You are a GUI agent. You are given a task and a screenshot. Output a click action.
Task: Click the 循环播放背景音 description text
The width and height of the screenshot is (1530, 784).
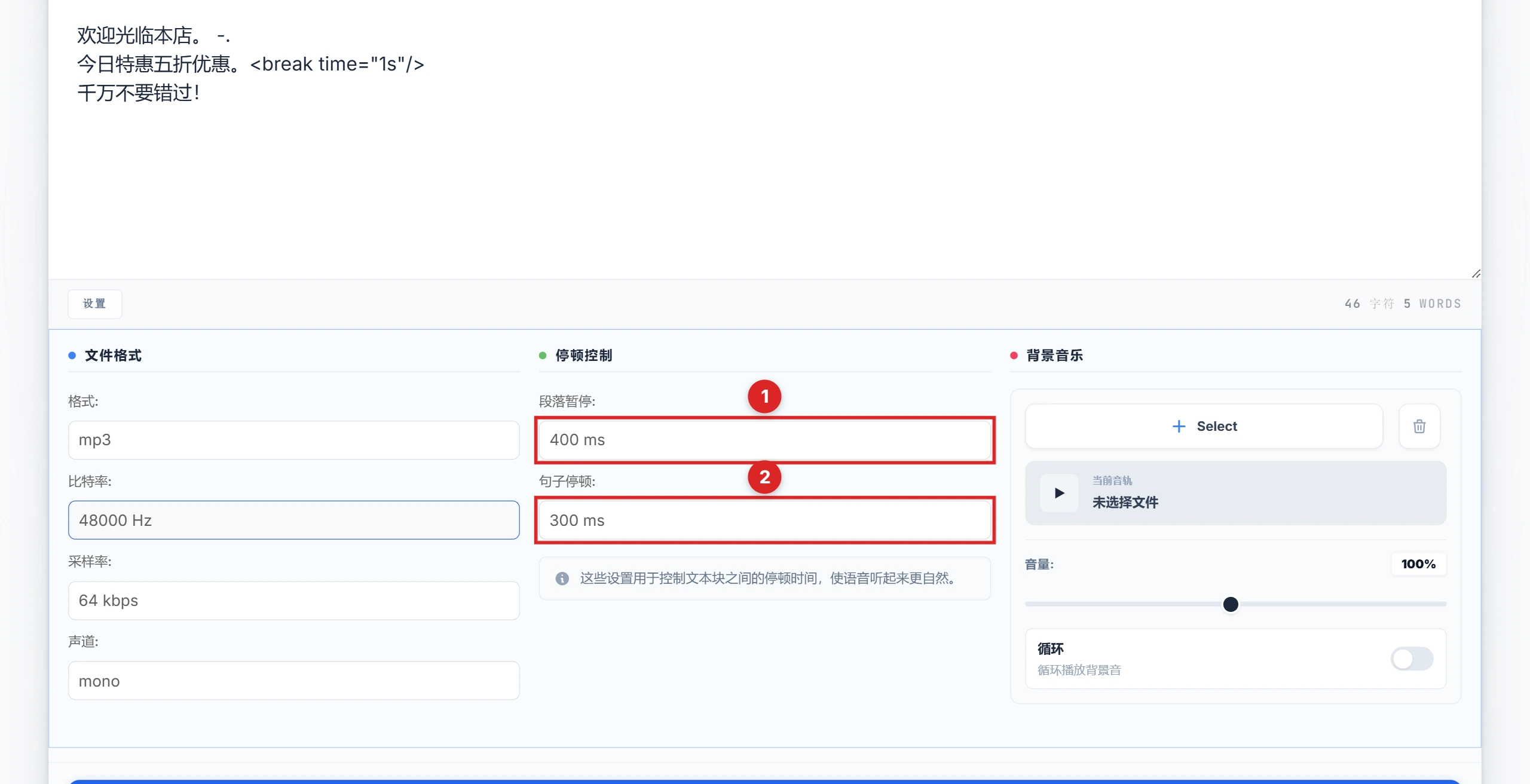(1079, 670)
